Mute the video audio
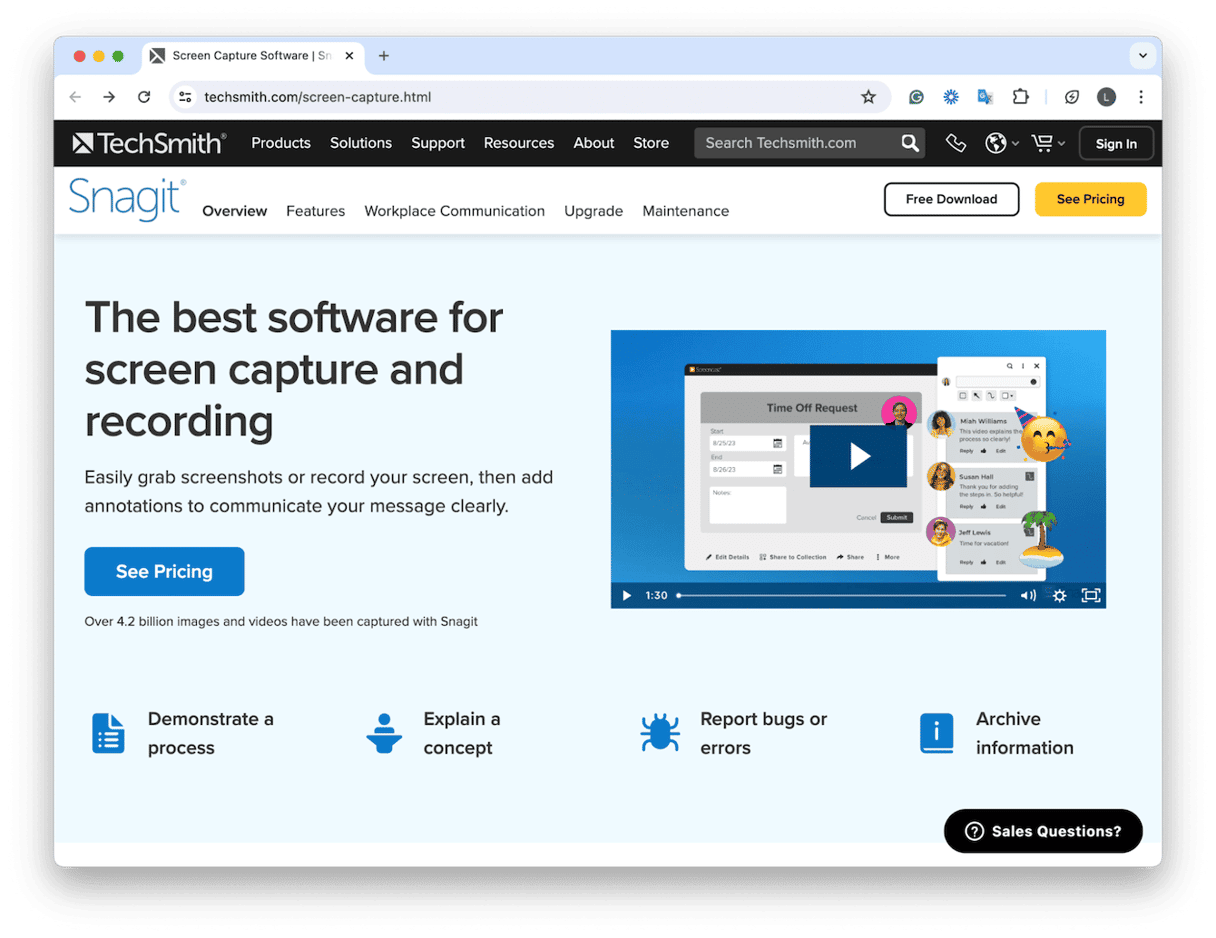 (x=1027, y=595)
